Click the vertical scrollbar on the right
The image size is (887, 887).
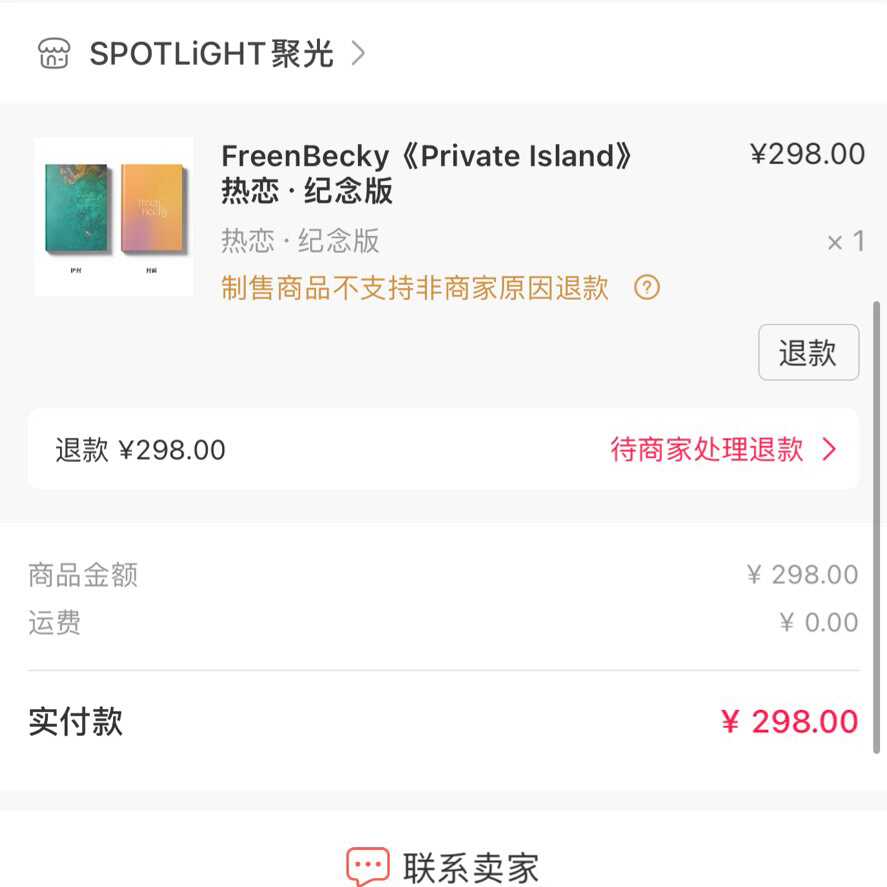click(877, 520)
